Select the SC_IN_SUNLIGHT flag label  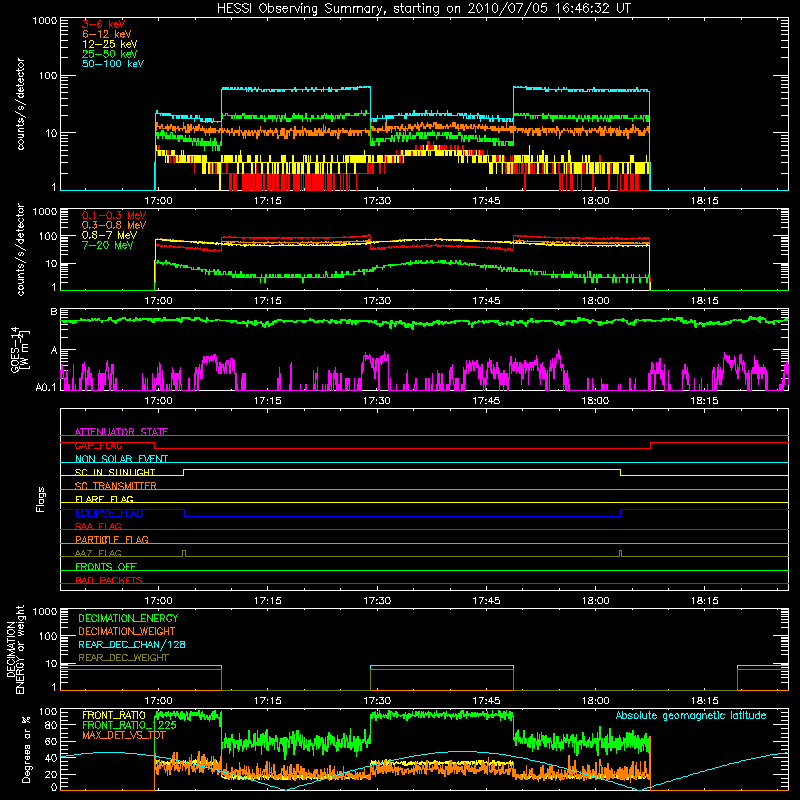point(115,472)
